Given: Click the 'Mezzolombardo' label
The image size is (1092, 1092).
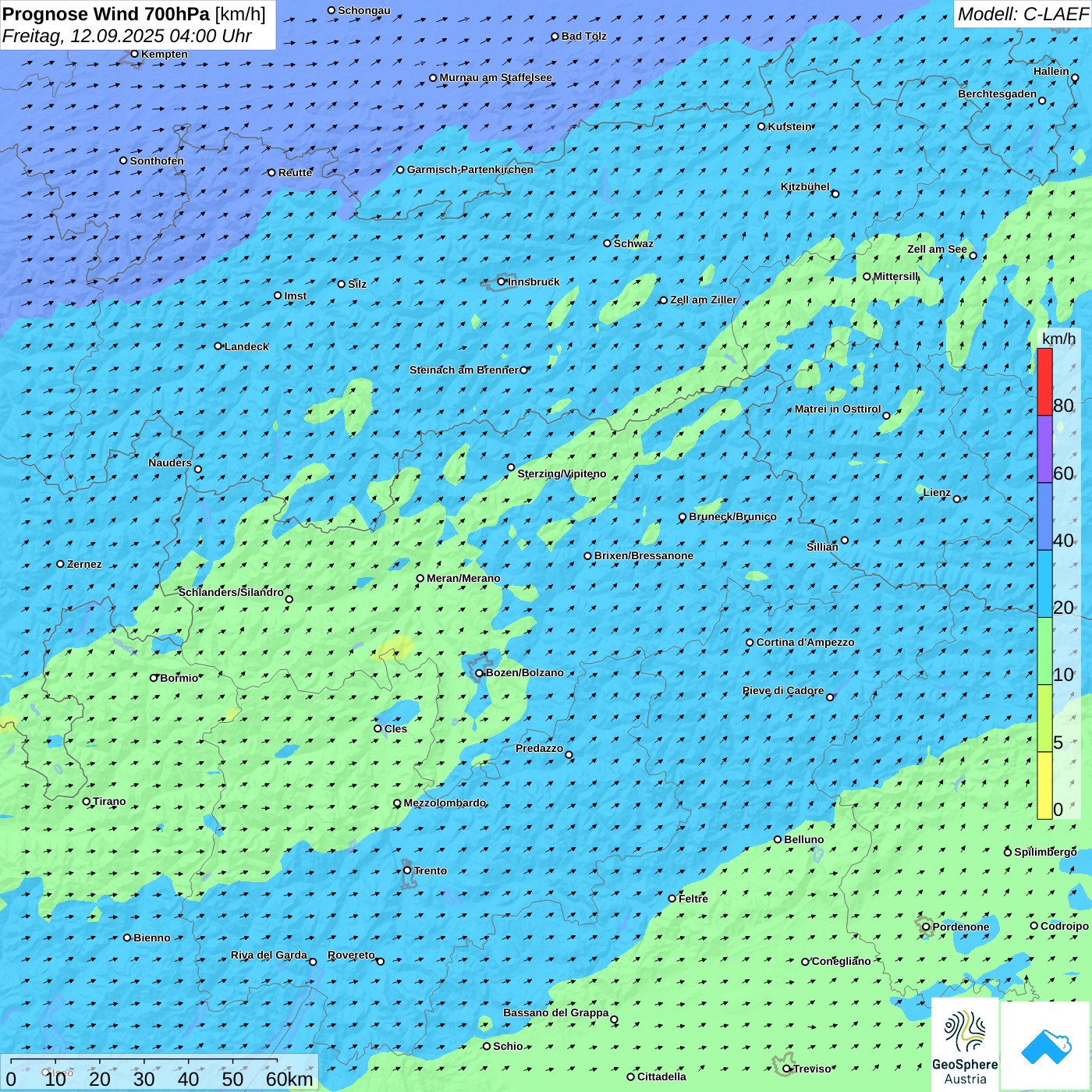Looking at the screenshot, I should point(445,803).
